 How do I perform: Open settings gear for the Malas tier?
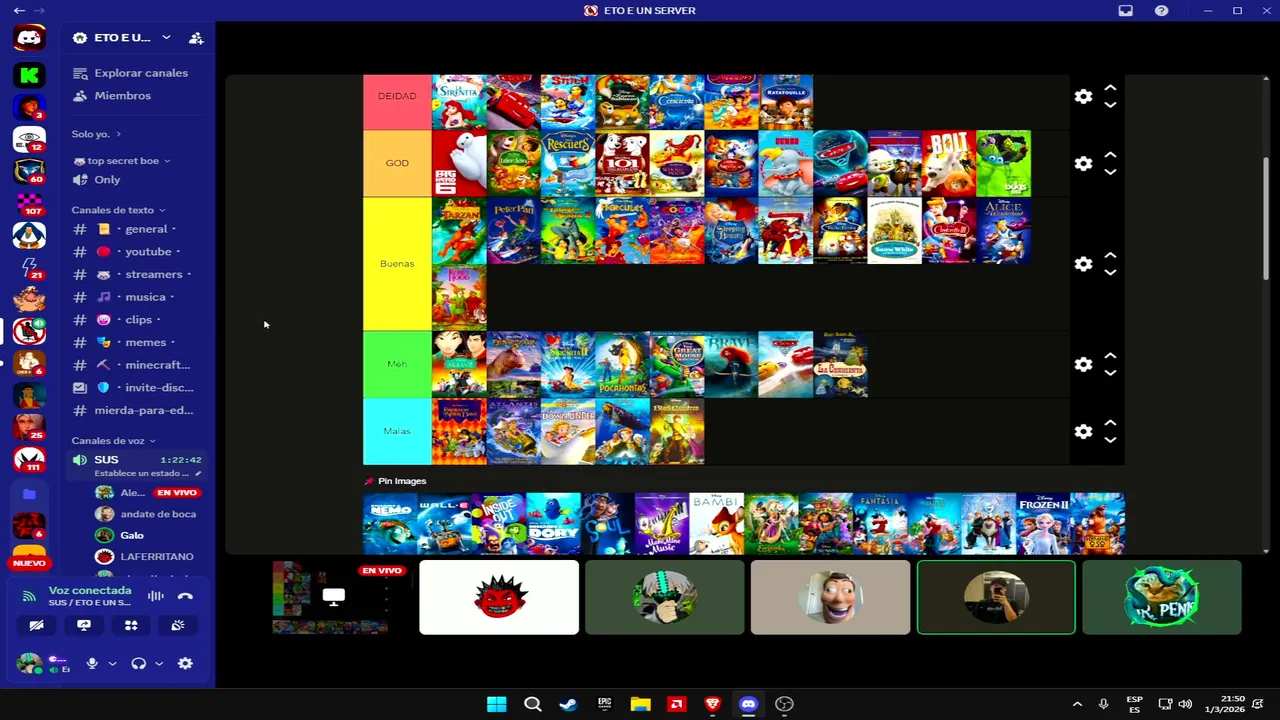tap(1083, 431)
